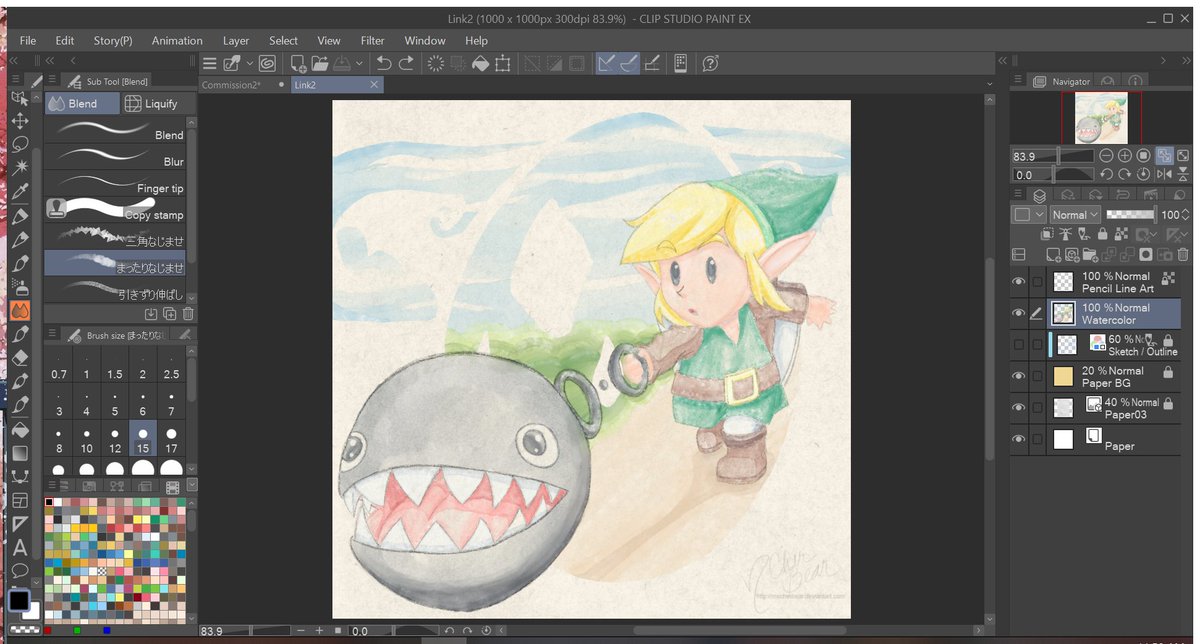This screenshot has height=644, width=1200.
Task: Select the Gradient tool in the toolbar
Action: (x=19, y=453)
